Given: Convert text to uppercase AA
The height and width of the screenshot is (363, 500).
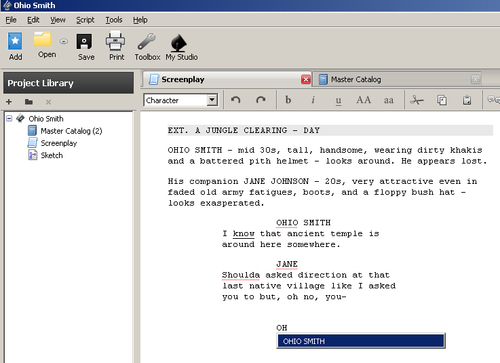Looking at the screenshot, I should point(363,100).
